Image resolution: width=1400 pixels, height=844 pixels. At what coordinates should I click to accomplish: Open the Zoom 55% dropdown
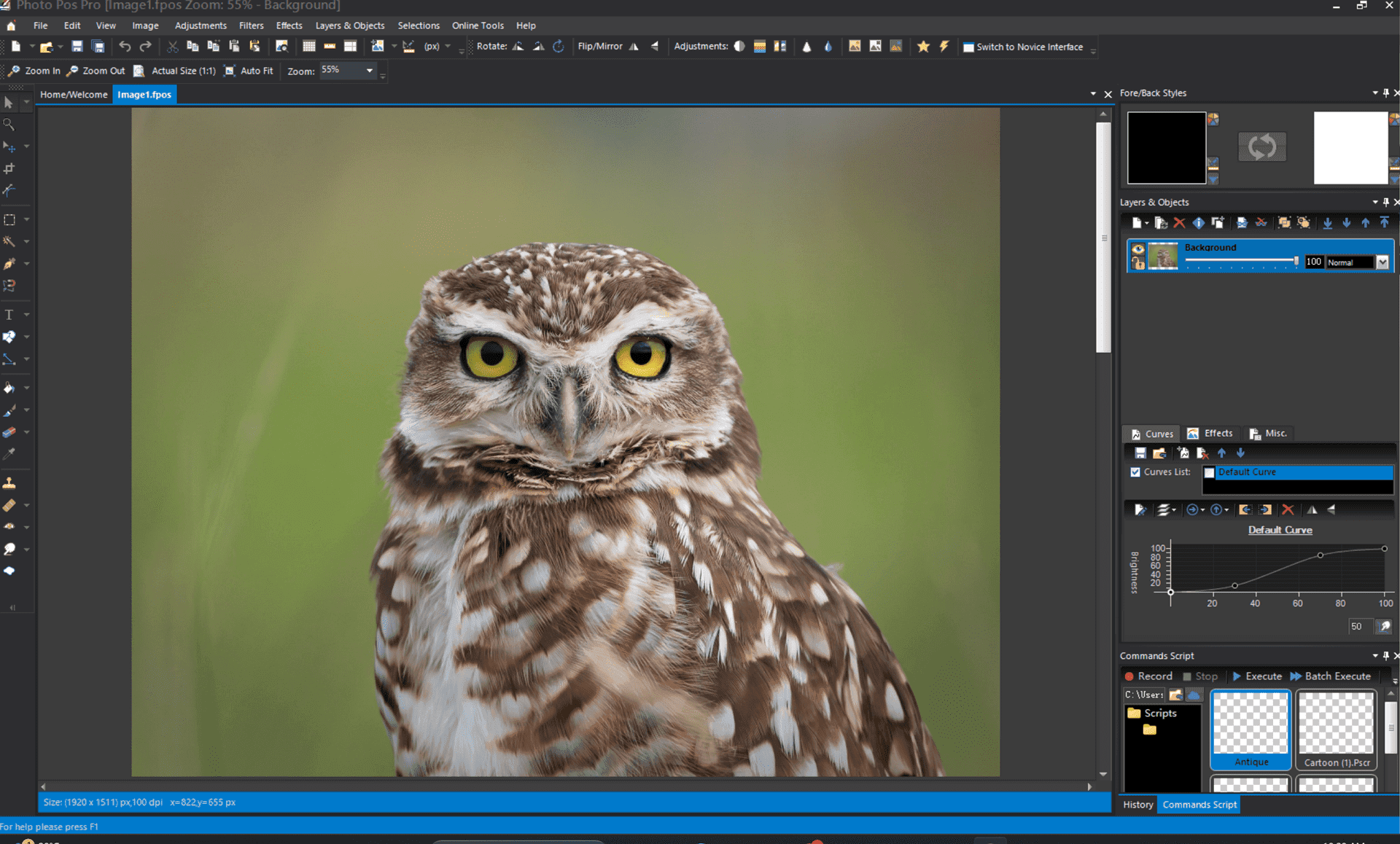click(370, 71)
